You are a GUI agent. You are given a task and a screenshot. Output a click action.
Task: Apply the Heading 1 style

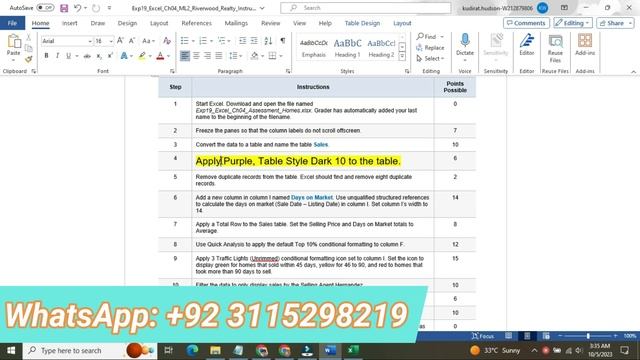click(347, 47)
